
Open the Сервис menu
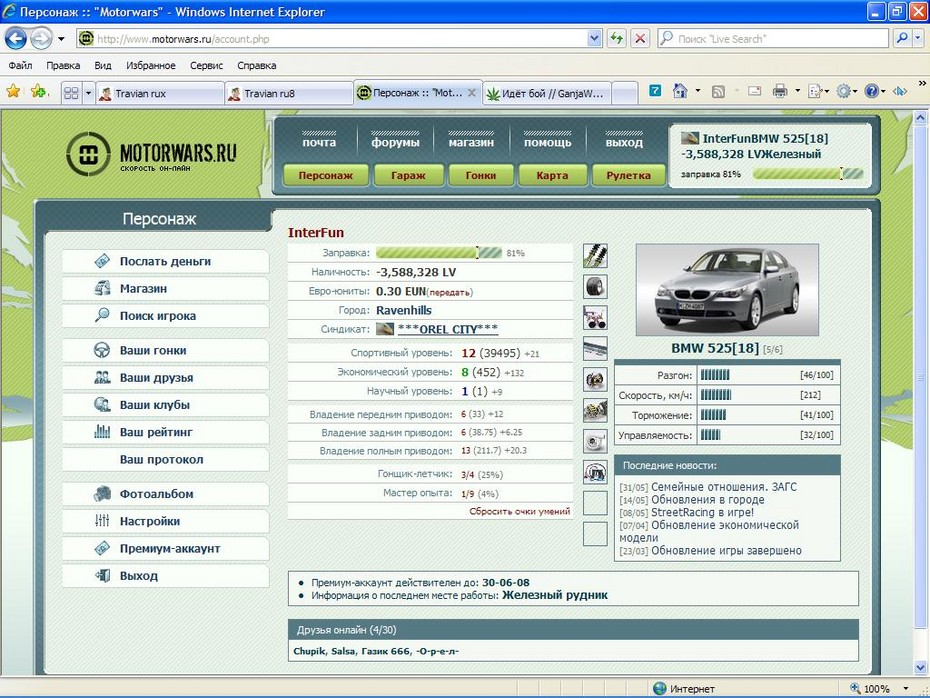tap(206, 65)
